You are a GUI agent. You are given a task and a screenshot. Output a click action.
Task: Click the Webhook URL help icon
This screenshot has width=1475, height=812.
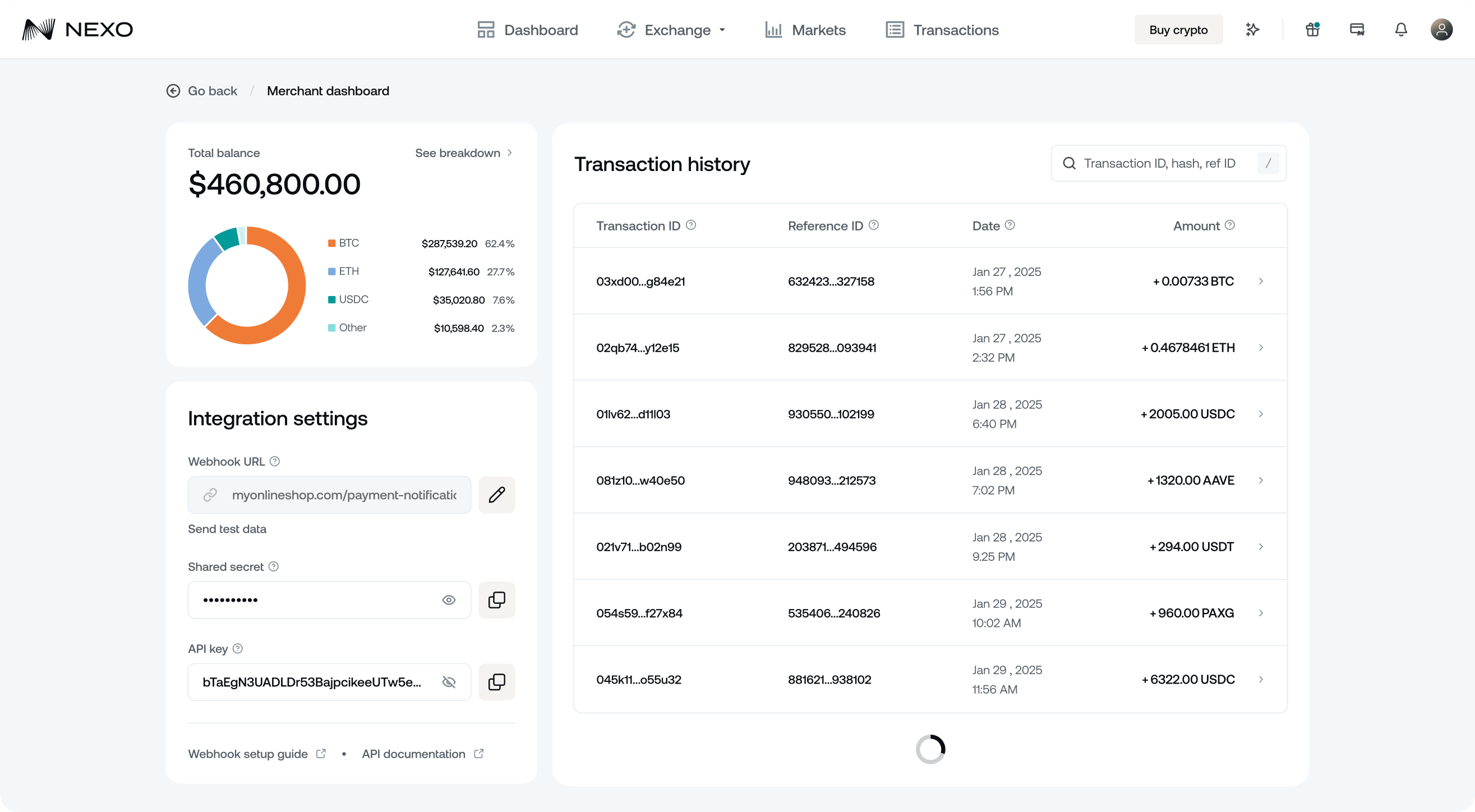[x=275, y=462]
